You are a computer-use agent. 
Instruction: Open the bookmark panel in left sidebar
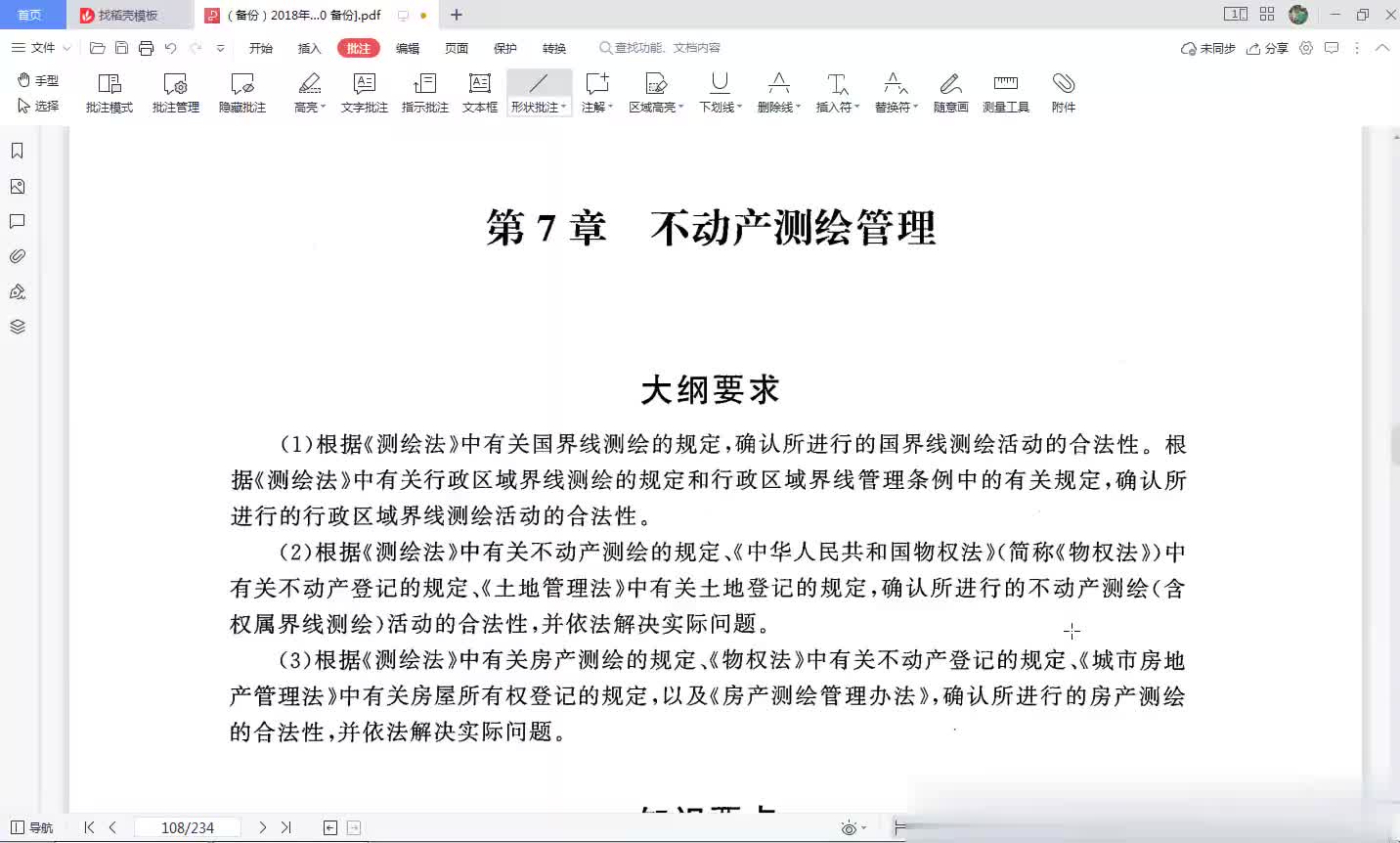click(18, 151)
